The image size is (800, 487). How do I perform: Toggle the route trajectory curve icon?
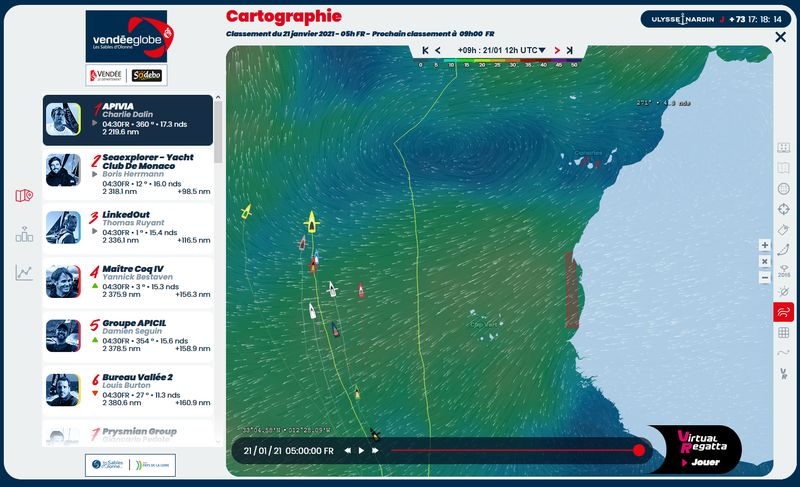click(x=784, y=250)
